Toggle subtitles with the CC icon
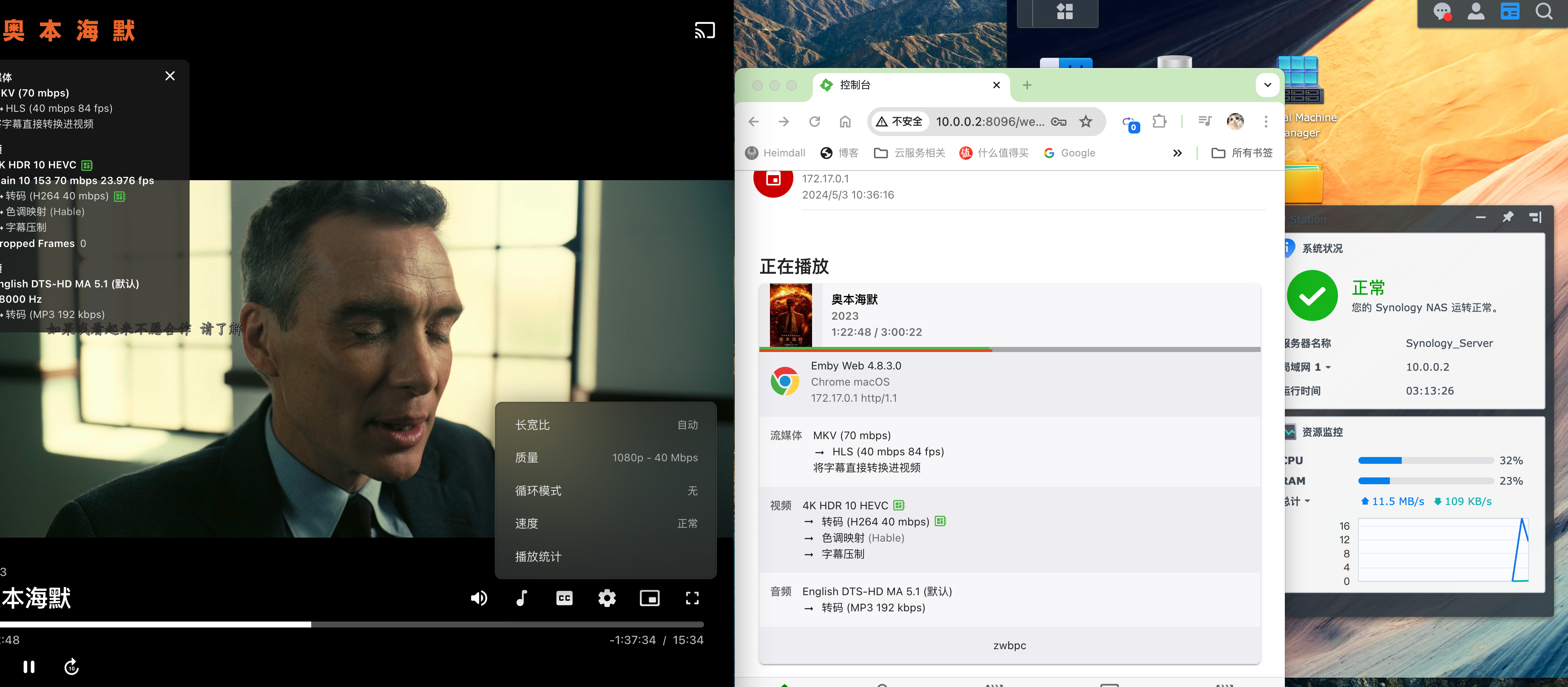This screenshot has height=687, width=1568. click(564, 598)
